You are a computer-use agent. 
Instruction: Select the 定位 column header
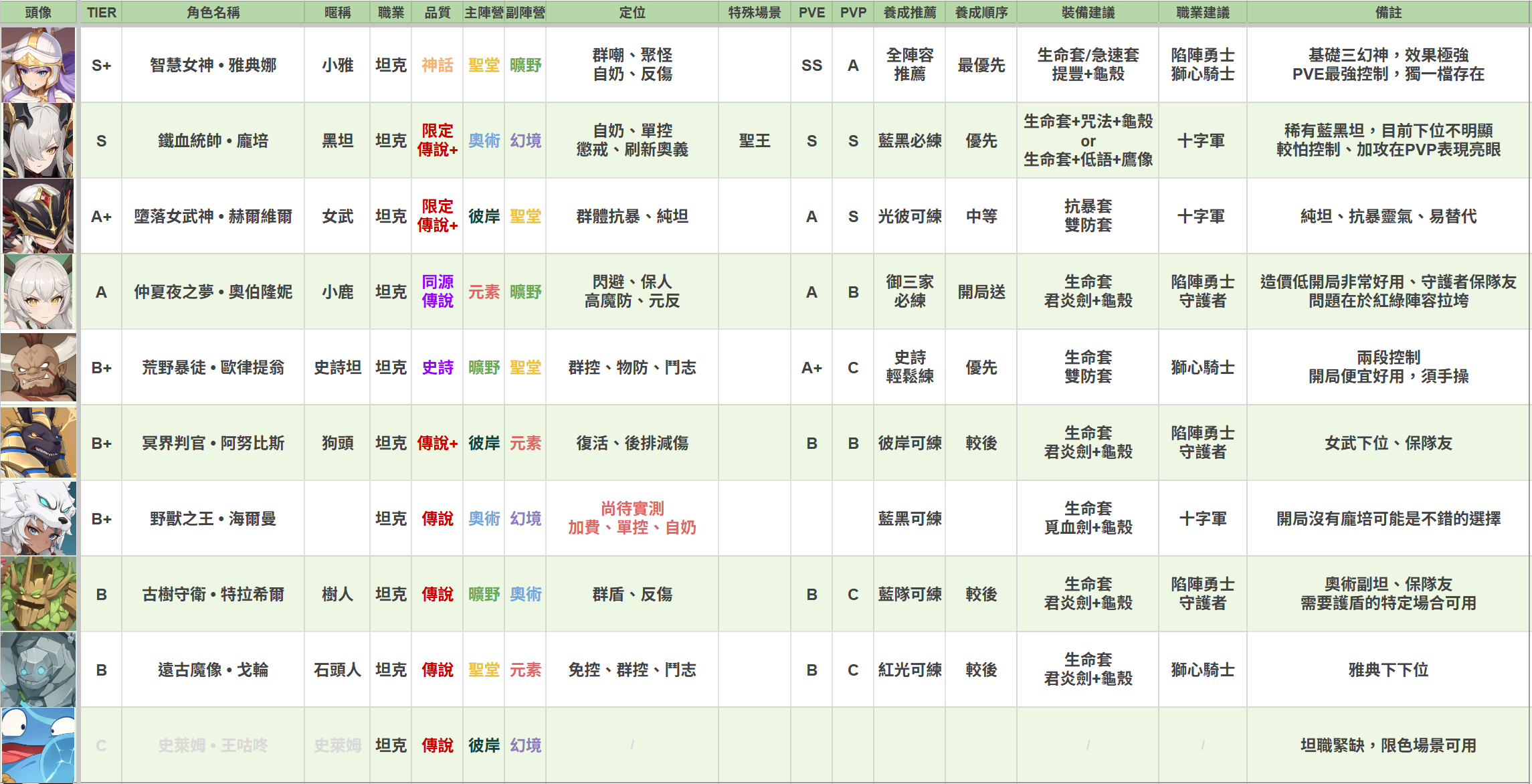click(632, 13)
